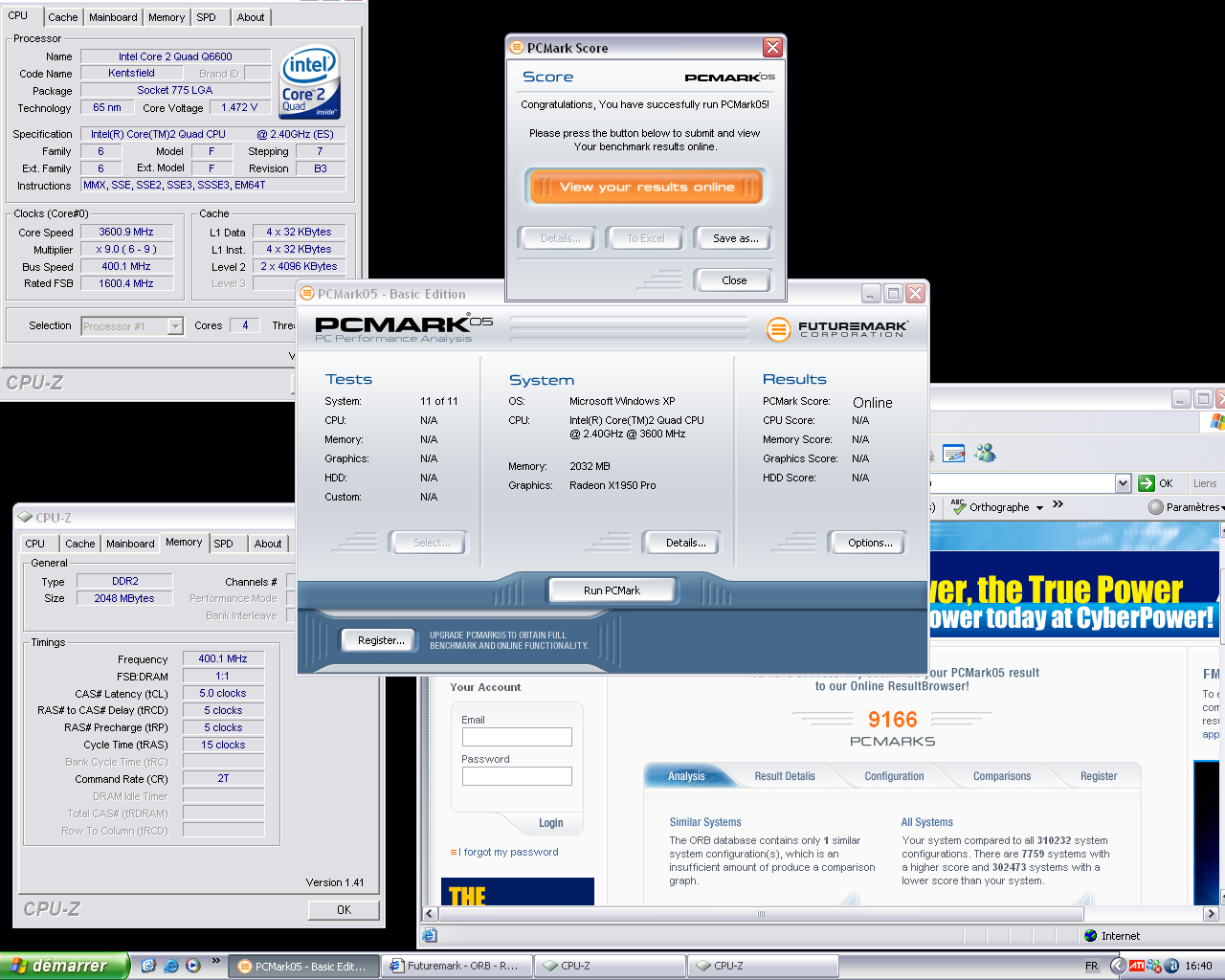Click the Login button on ORB page
1225x980 pixels.
tap(550, 823)
